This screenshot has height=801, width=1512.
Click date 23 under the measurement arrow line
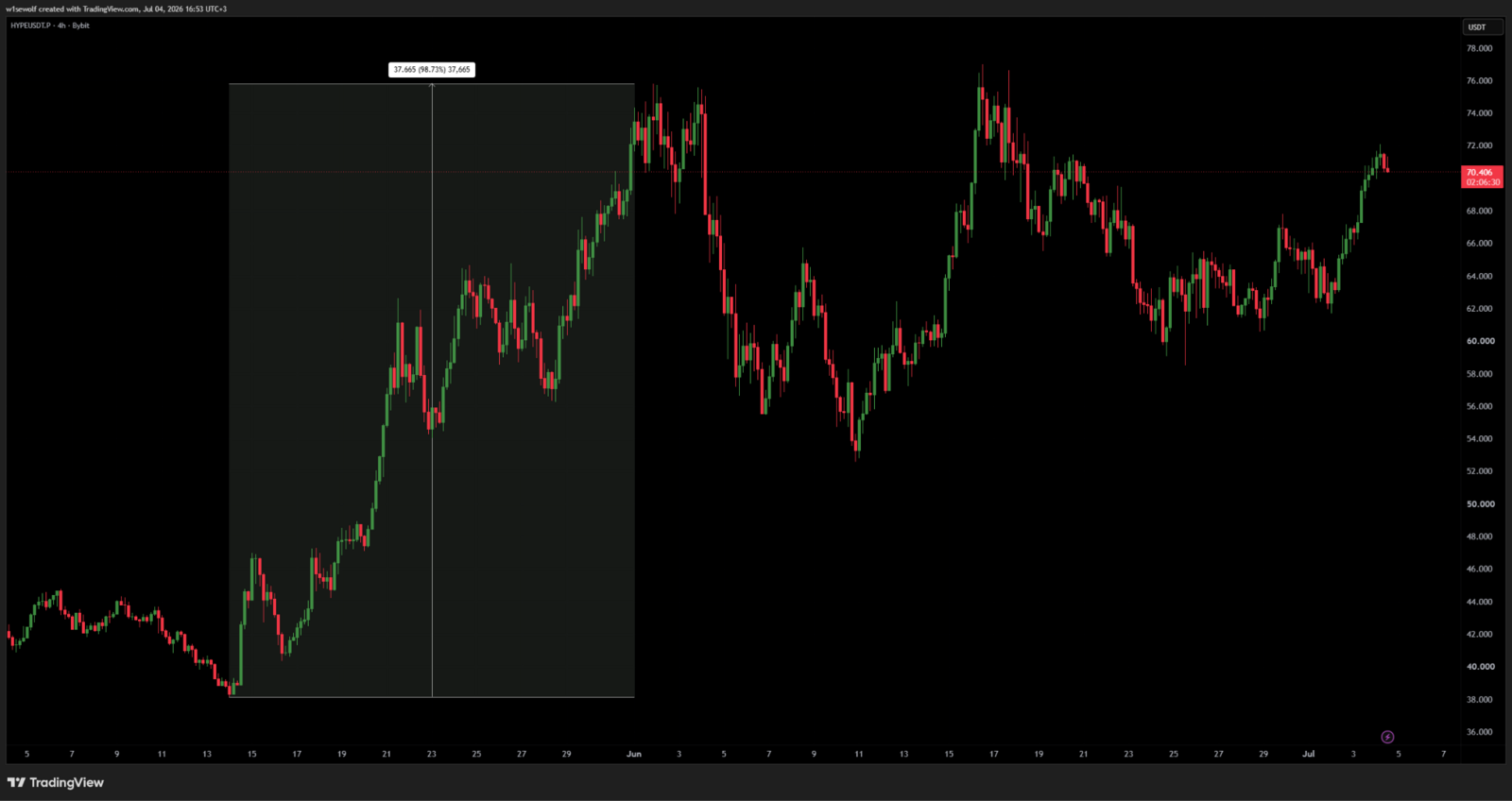click(432, 754)
